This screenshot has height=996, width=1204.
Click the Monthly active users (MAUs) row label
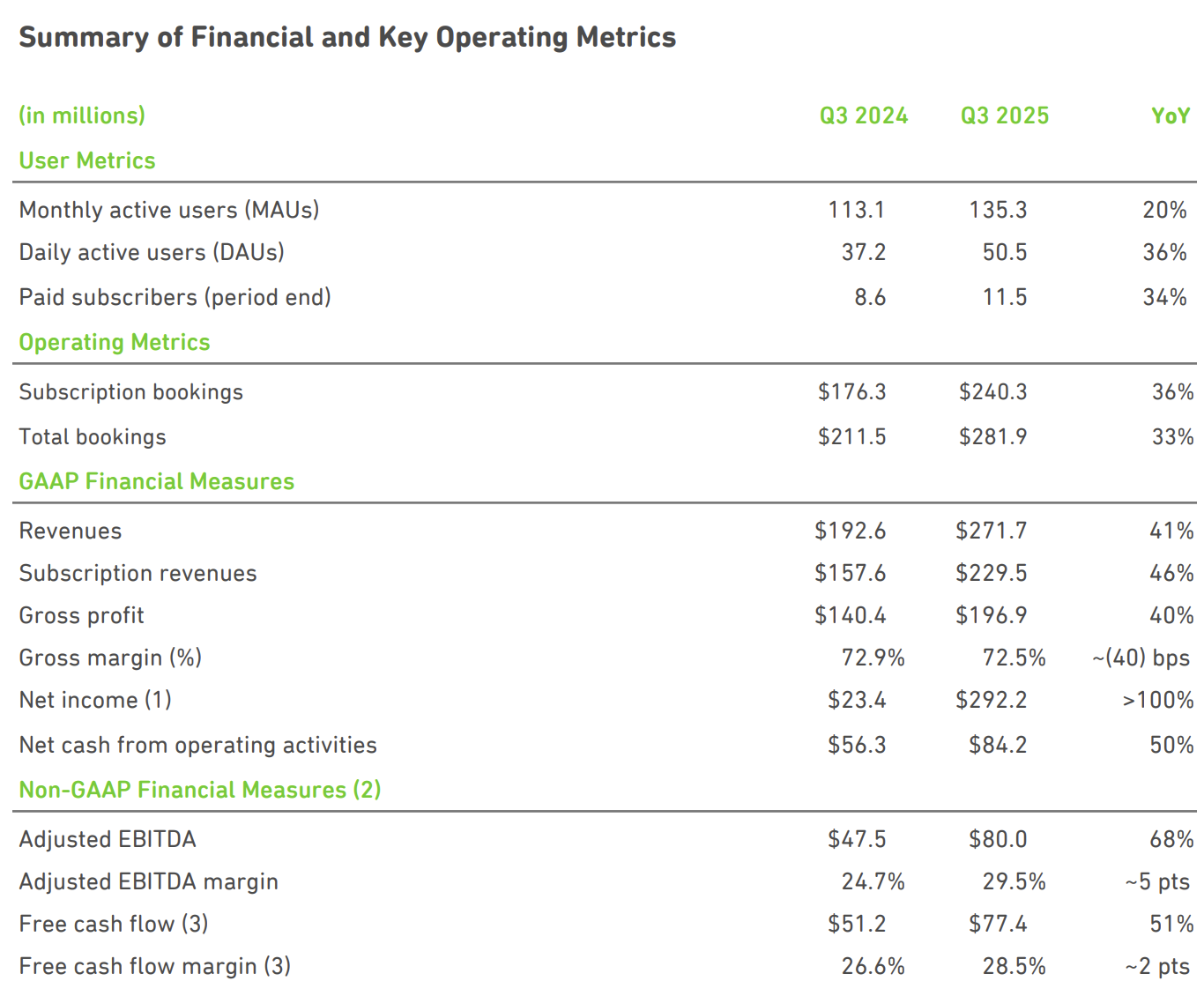[169, 210]
